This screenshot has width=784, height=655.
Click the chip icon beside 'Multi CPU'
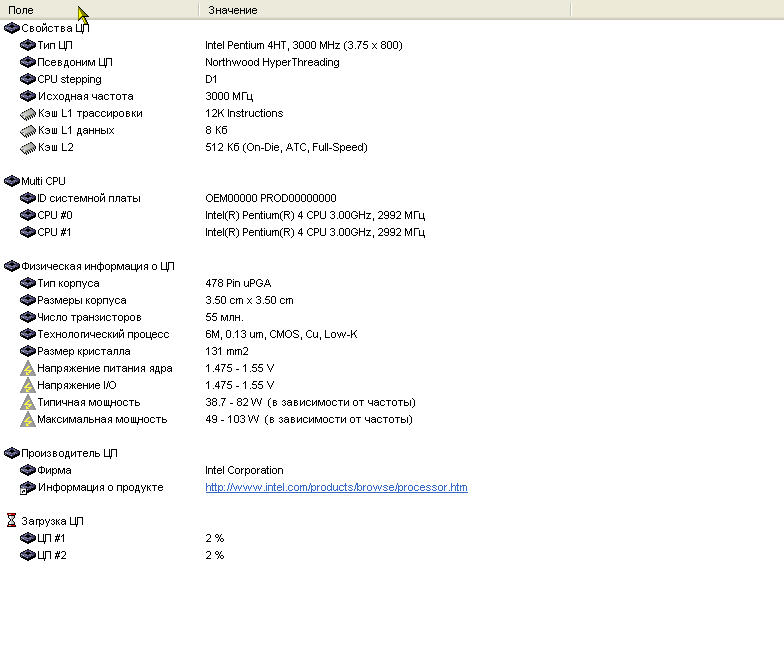point(12,181)
